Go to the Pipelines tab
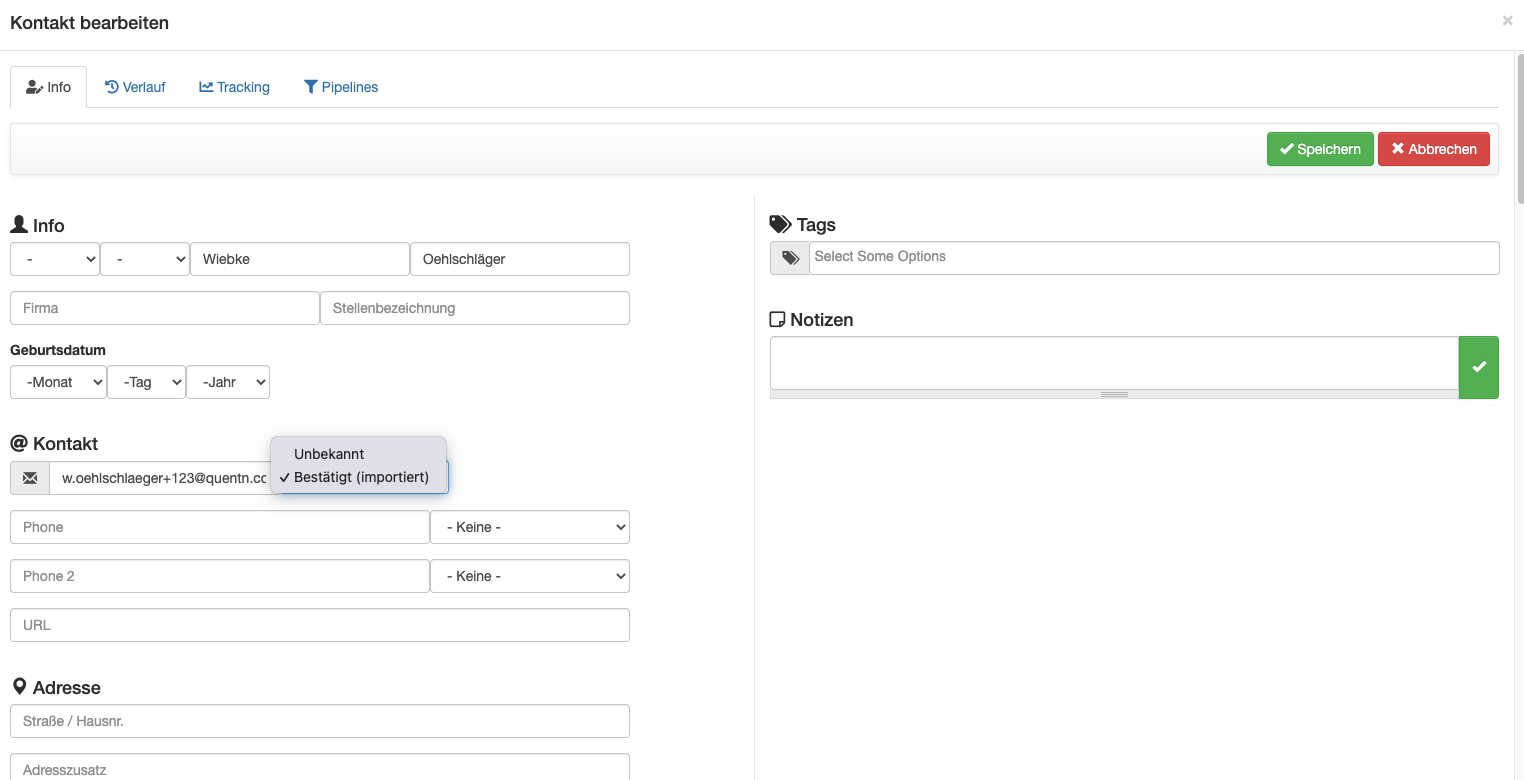Viewport: 1524px width, 780px height. click(341, 87)
